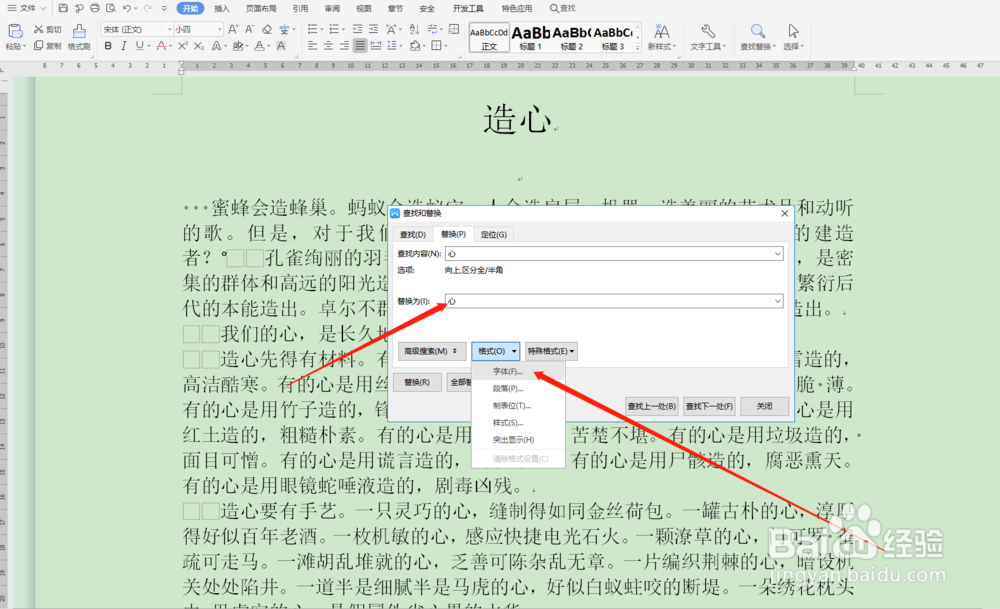Toggle subscript formatting
Screen dimensions: 1000x609
point(199,46)
